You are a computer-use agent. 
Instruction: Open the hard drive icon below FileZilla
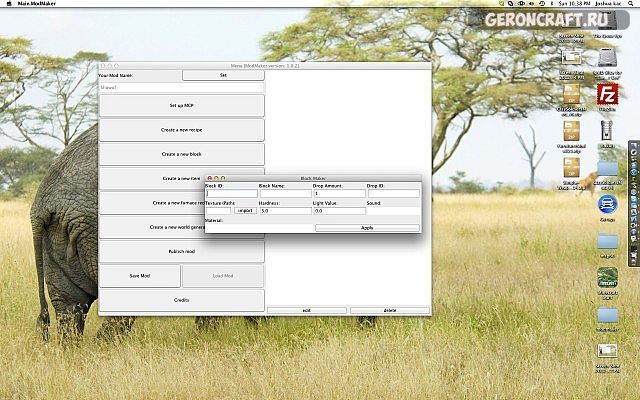[x=606, y=128]
